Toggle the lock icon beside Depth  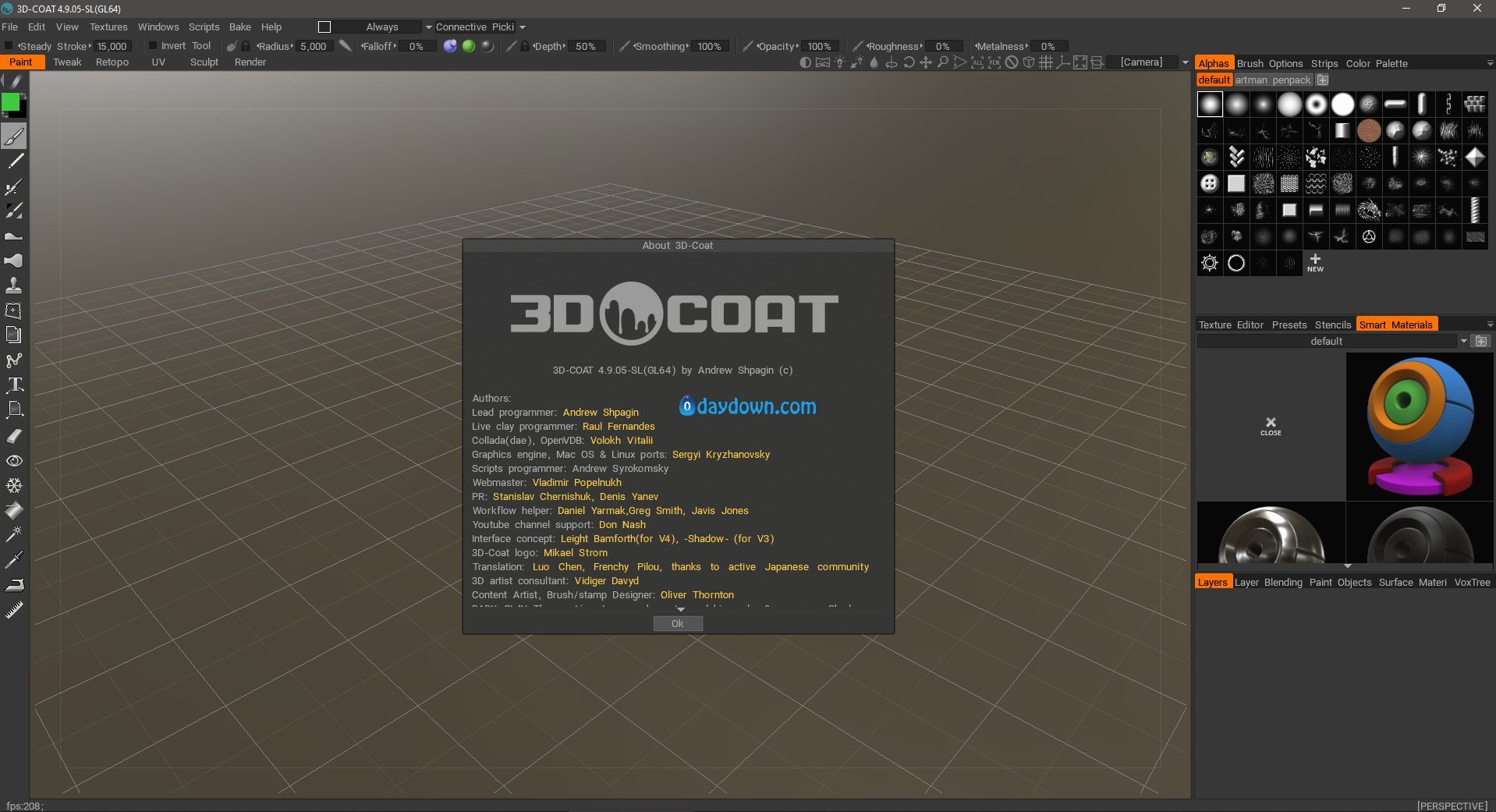pos(525,46)
